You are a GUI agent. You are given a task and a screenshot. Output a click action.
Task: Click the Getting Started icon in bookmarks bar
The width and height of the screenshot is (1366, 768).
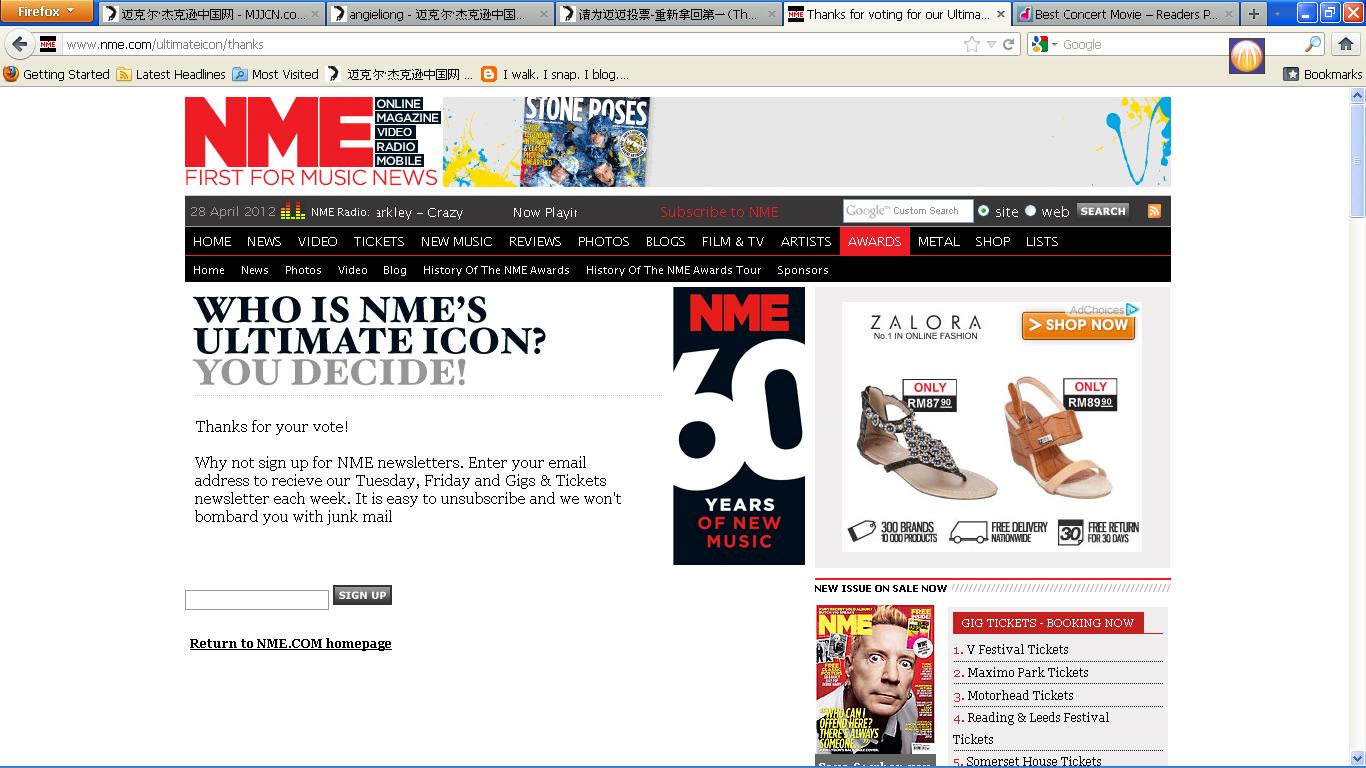(9, 74)
